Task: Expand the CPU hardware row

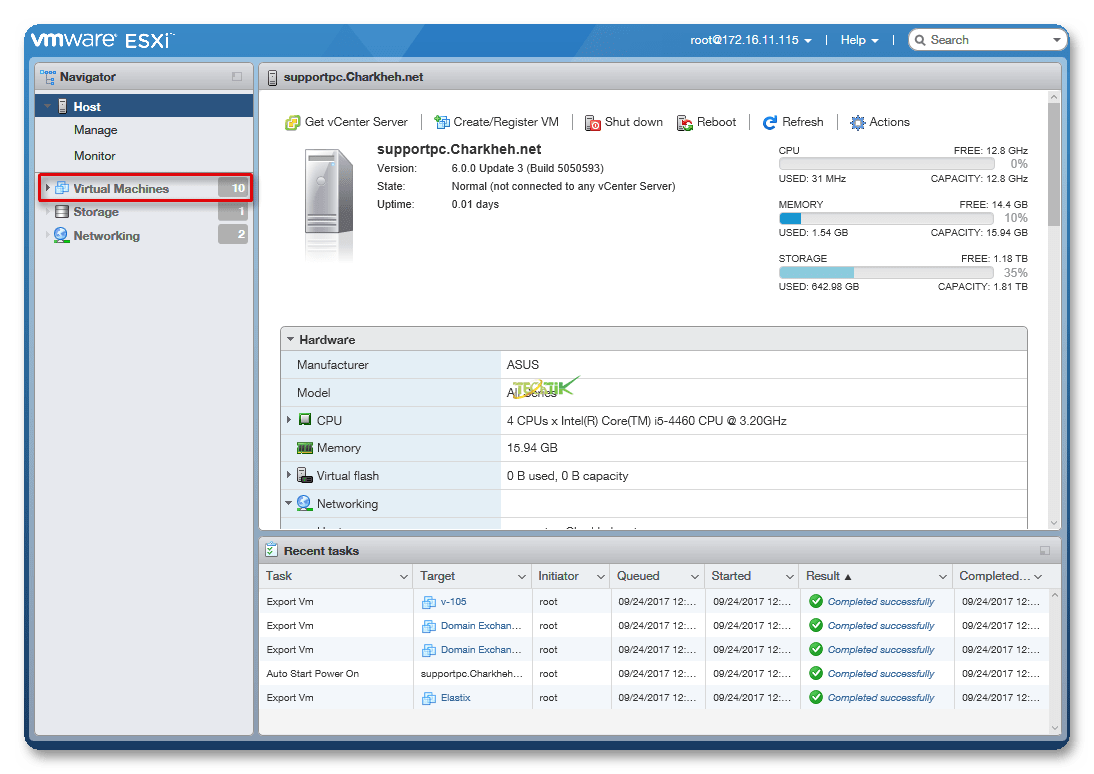Action: pyautogui.click(x=289, y=419)
